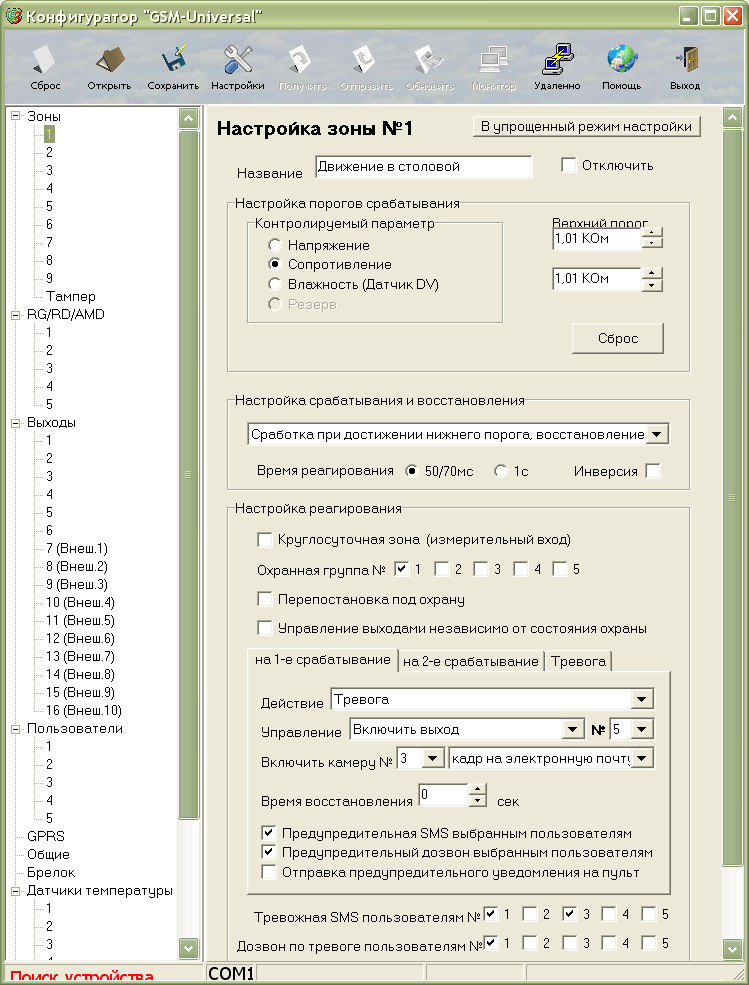Enable the Отключить checkbox

tap(569, 165)
